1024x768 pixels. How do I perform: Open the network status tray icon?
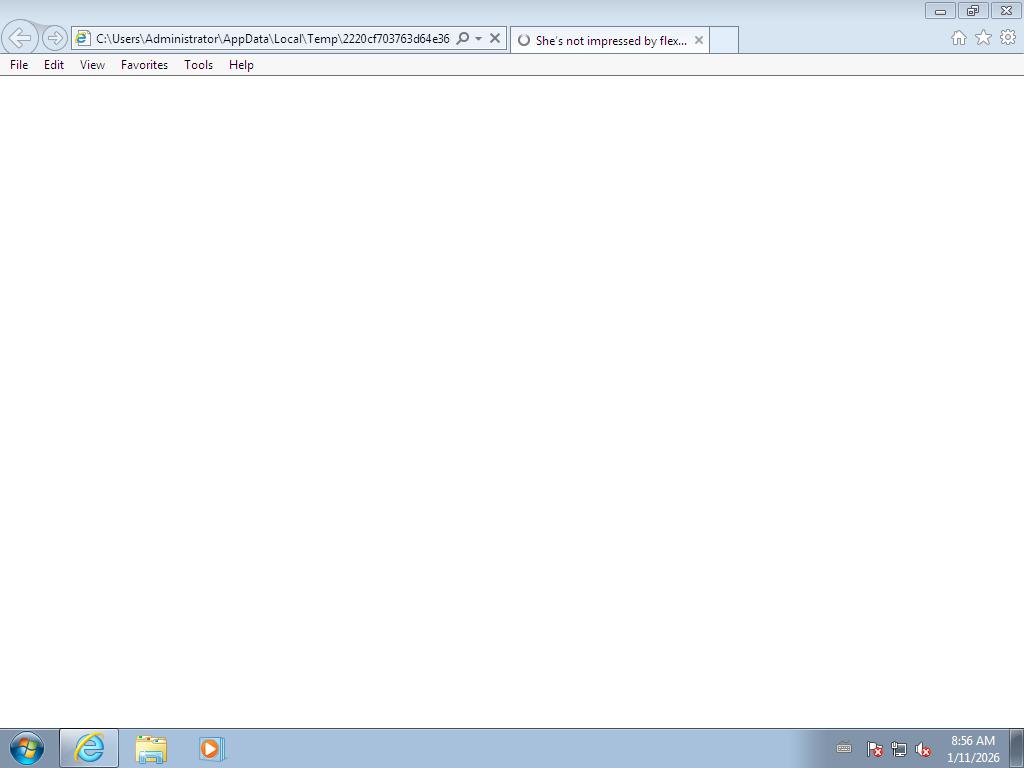(x=898, y=749)
